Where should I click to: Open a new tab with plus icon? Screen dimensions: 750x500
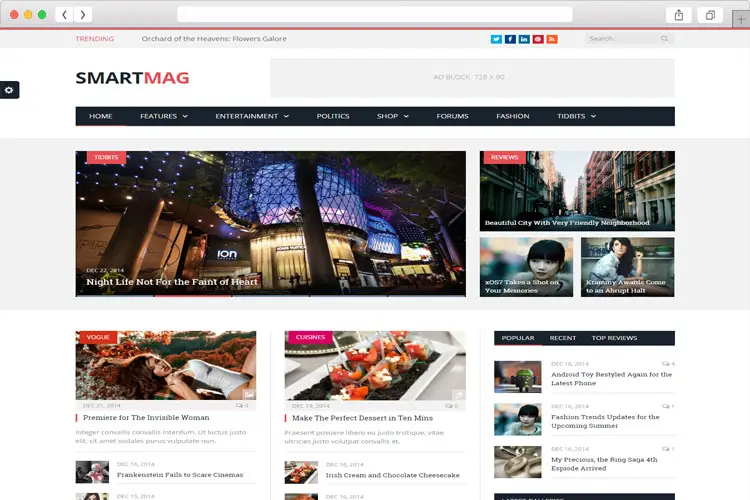point(741,20)
